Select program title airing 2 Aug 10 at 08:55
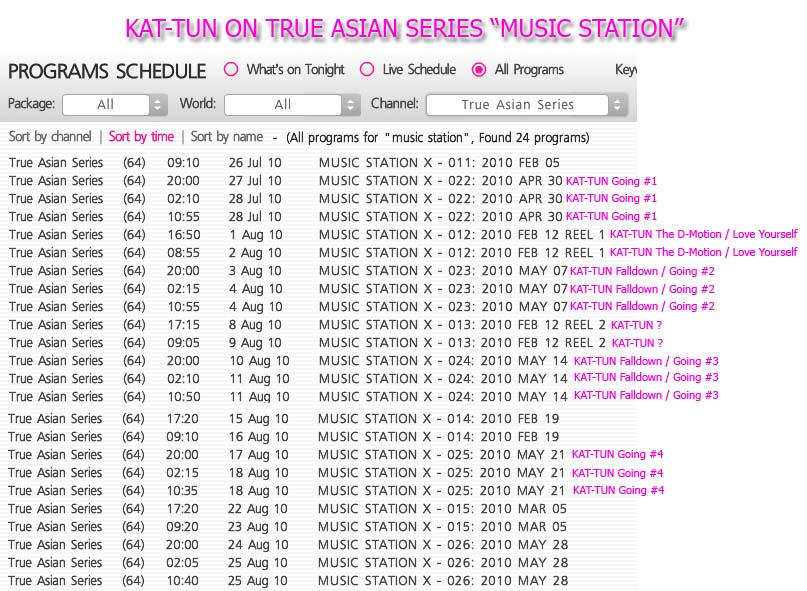This screenshot has height=591, width=807. pyautogui.click(x=462, y=253)
